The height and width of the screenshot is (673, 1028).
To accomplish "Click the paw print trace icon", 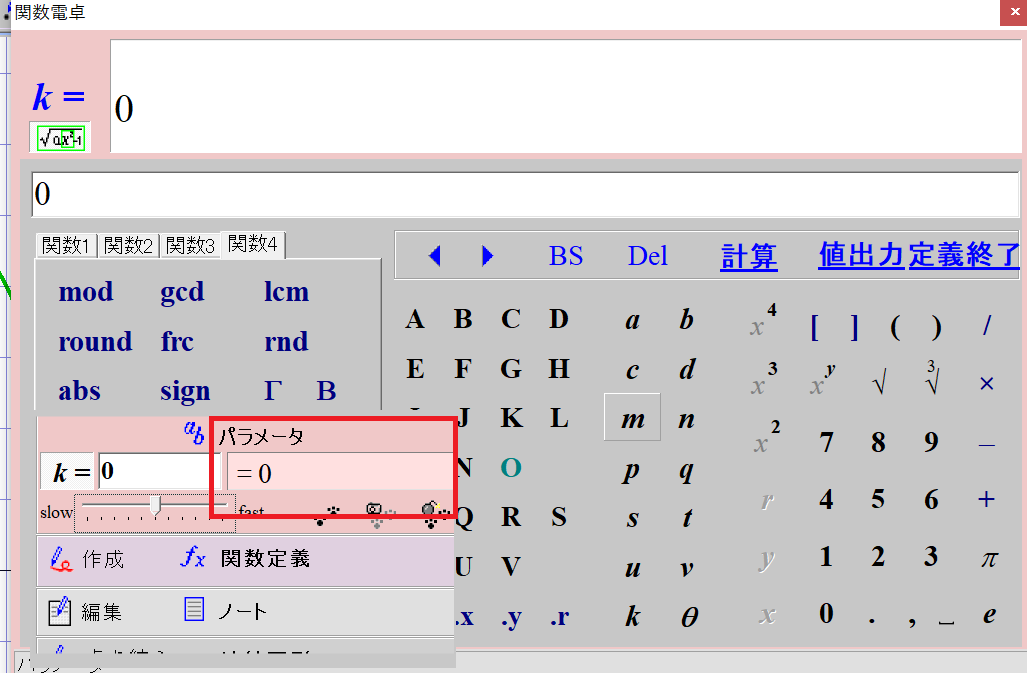I will 327,514.
